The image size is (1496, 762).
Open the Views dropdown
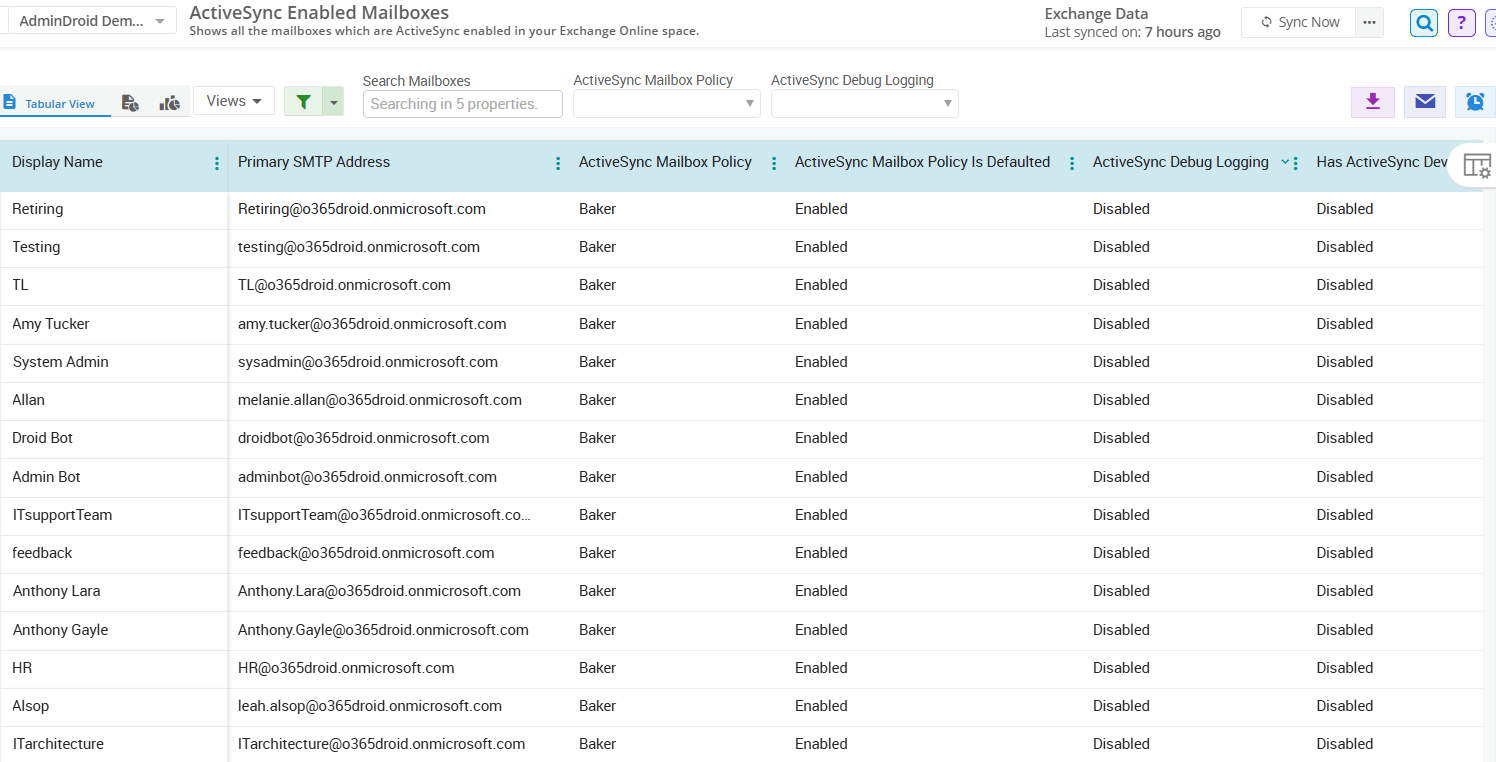pos(233,100)
